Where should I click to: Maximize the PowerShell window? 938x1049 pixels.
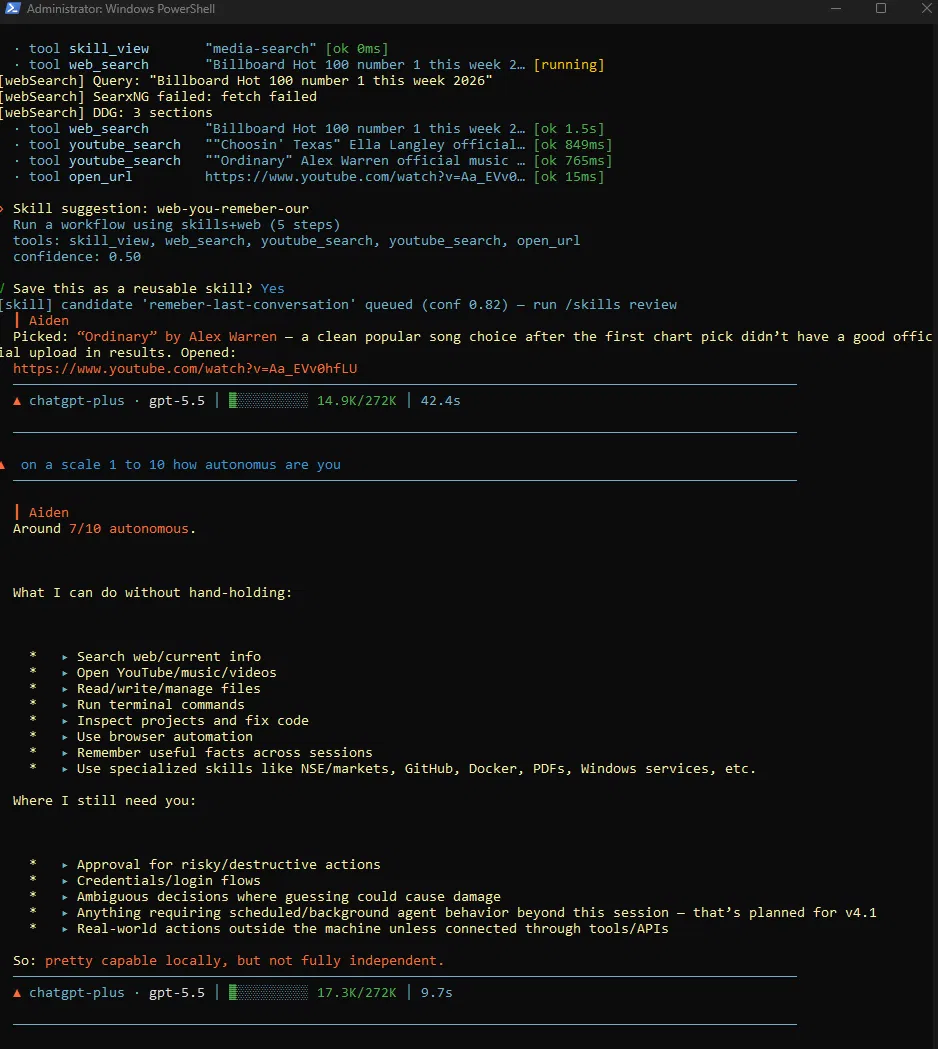click(x=881, y=8)
